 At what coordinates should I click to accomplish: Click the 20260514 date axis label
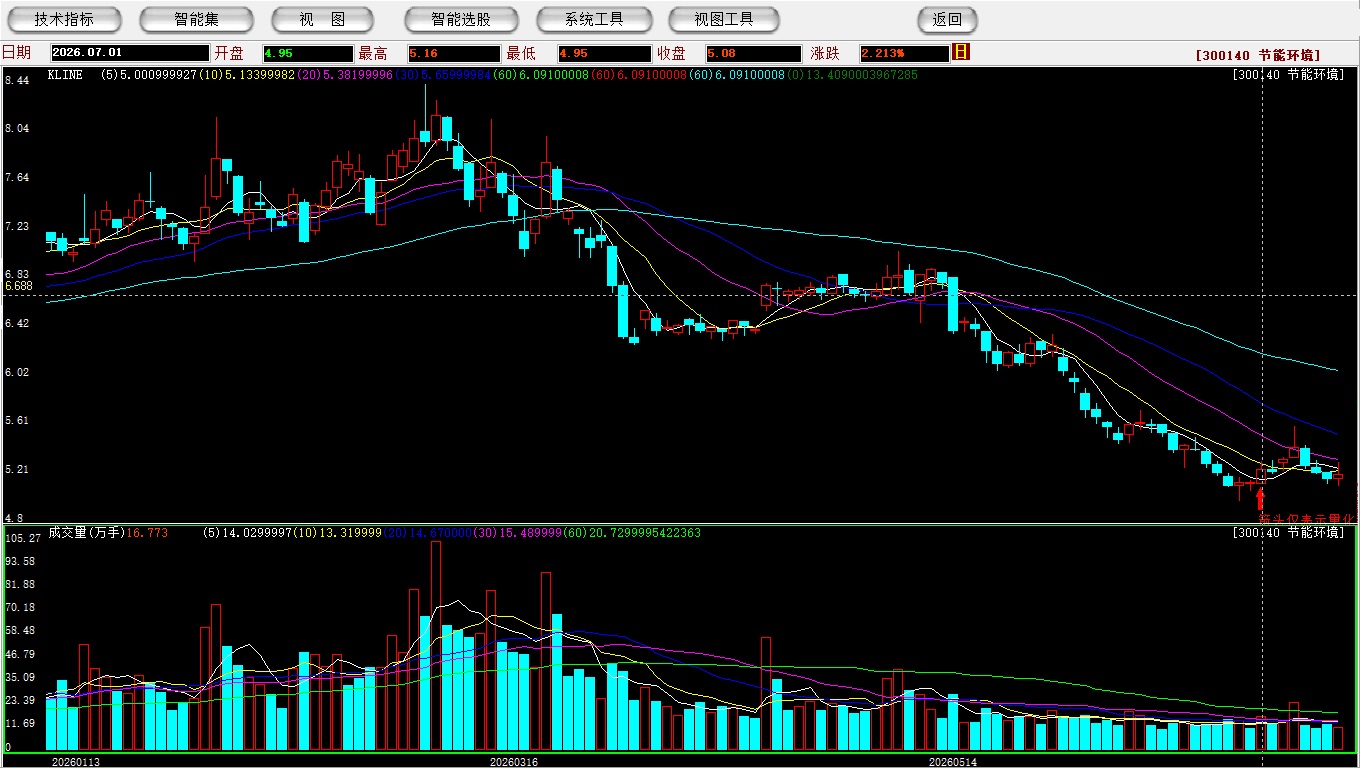[x=953, y=762]
